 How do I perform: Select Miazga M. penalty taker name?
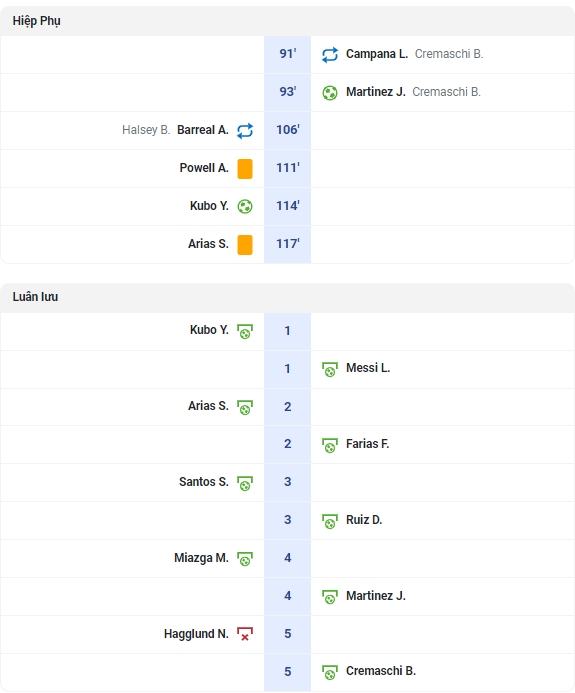click(x=201, y=558)
